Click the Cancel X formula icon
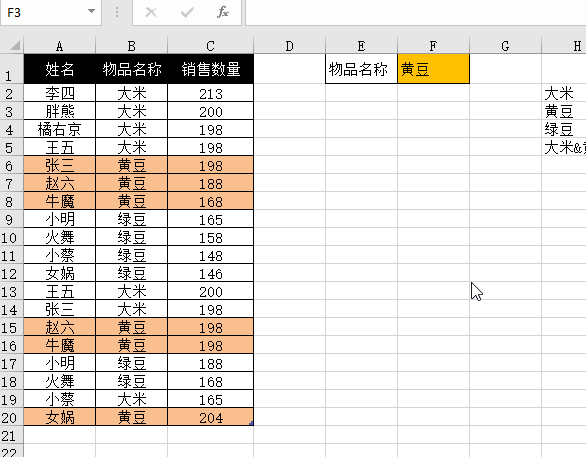 pos(151,12)
